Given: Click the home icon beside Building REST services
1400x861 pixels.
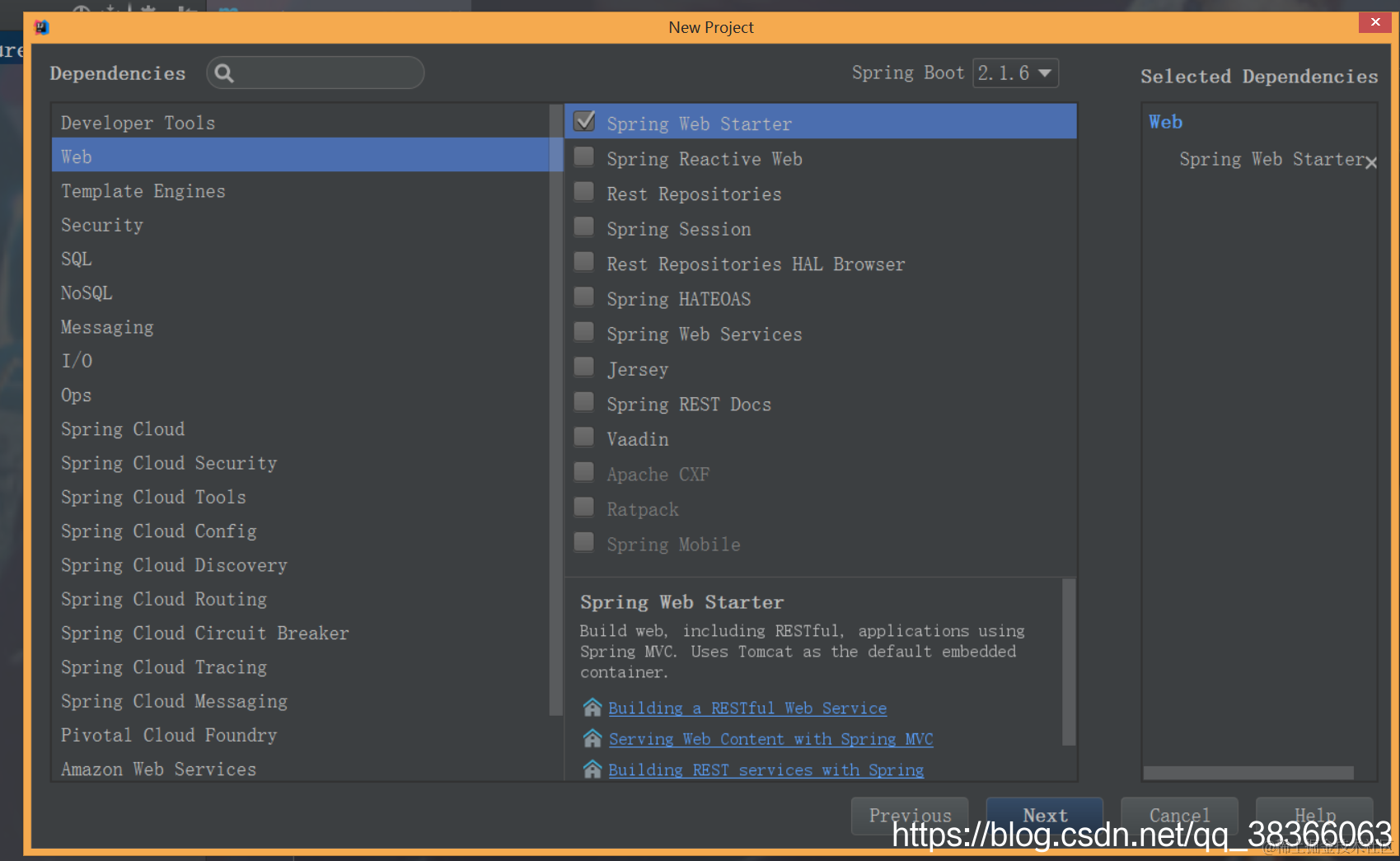Looking at the screenshot, I should point(592,770).
